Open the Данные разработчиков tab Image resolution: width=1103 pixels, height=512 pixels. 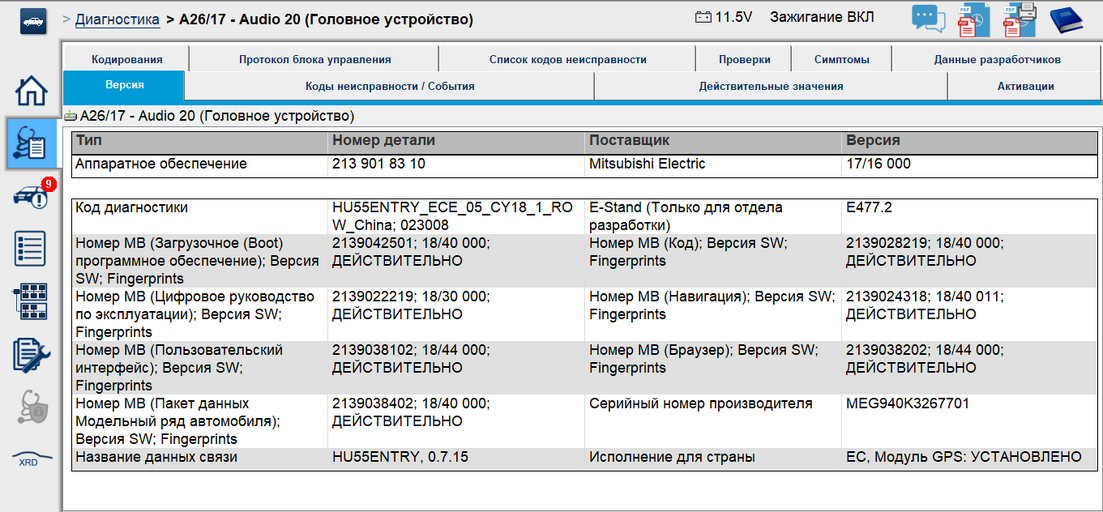[997, 60]
